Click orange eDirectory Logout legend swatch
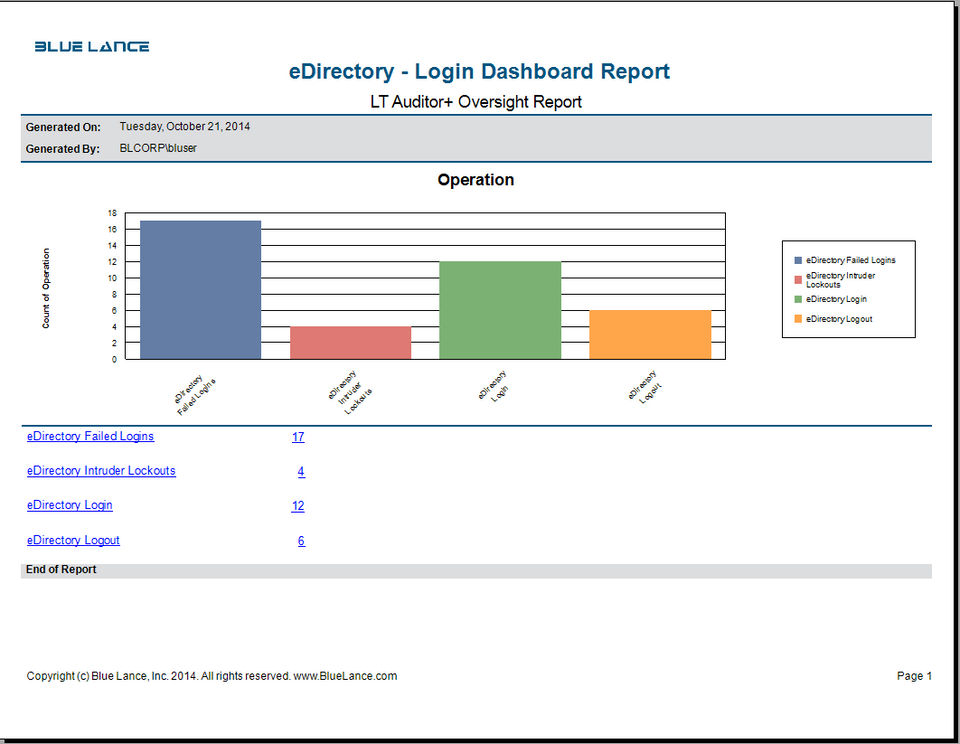The image size is (960, 744). [x=798, y=319]
